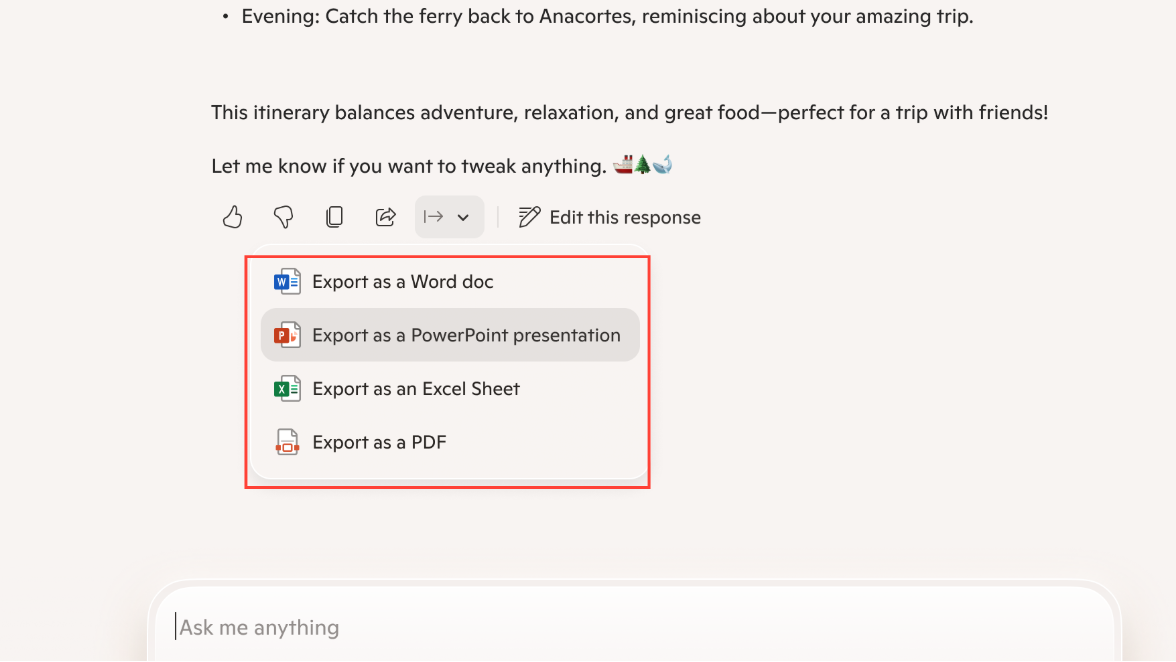The image size is (1176, 662).
Task: Copy the response using the copy icon
Action: (x=335, y=217)
